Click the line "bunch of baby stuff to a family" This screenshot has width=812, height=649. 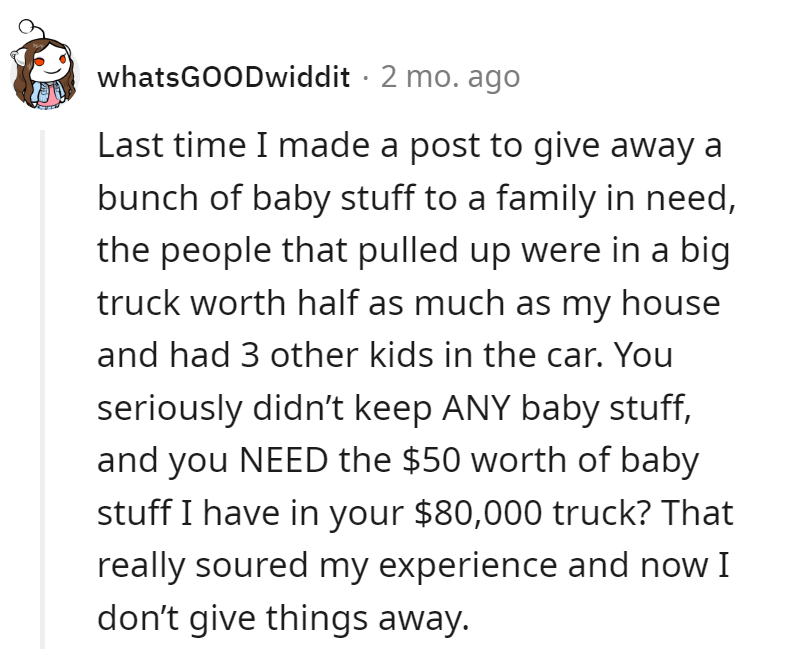coord(417,198)
